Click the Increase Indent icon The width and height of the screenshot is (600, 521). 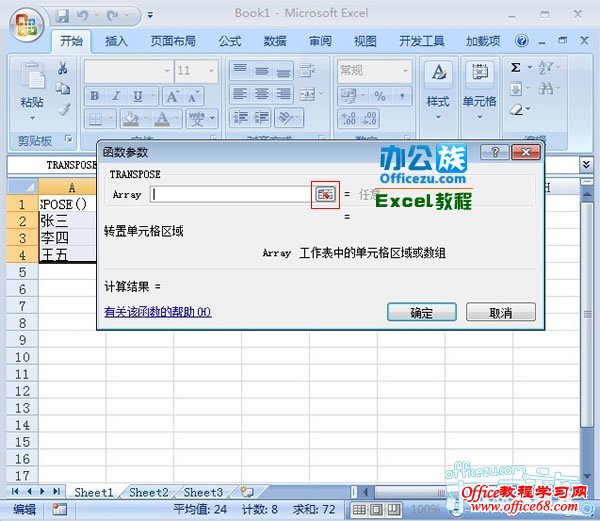click(261, 117)
